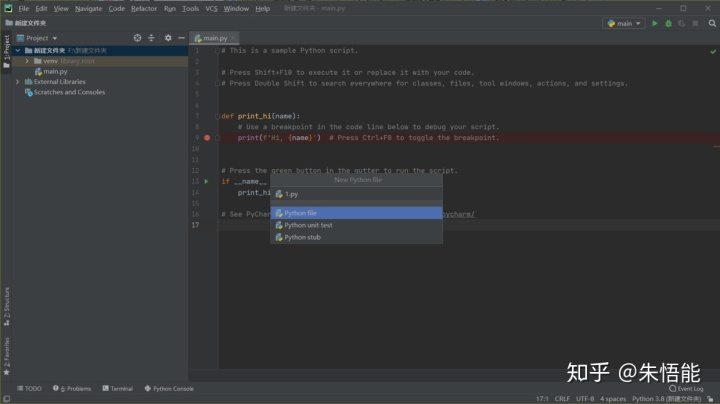Screen dimensions: 720x404
Task: Open the Refactor menu
Action: 144,8
